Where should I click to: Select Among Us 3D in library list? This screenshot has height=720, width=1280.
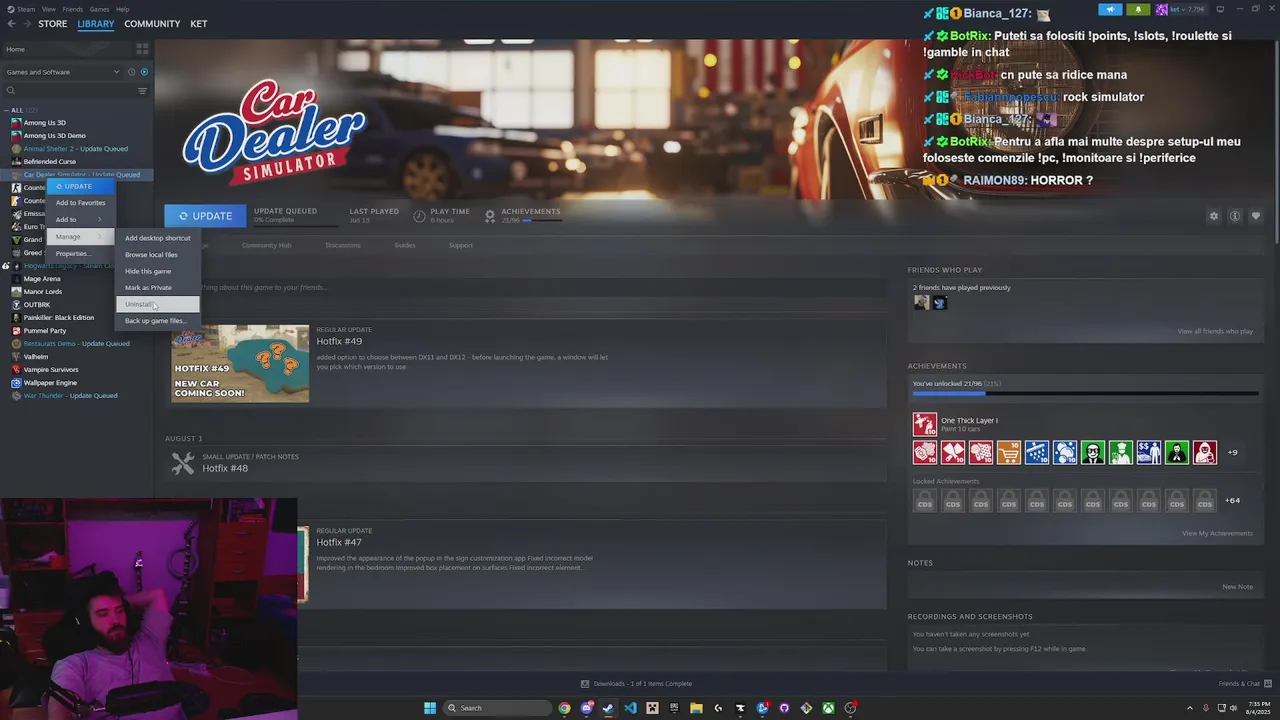(x=45, y=123)
